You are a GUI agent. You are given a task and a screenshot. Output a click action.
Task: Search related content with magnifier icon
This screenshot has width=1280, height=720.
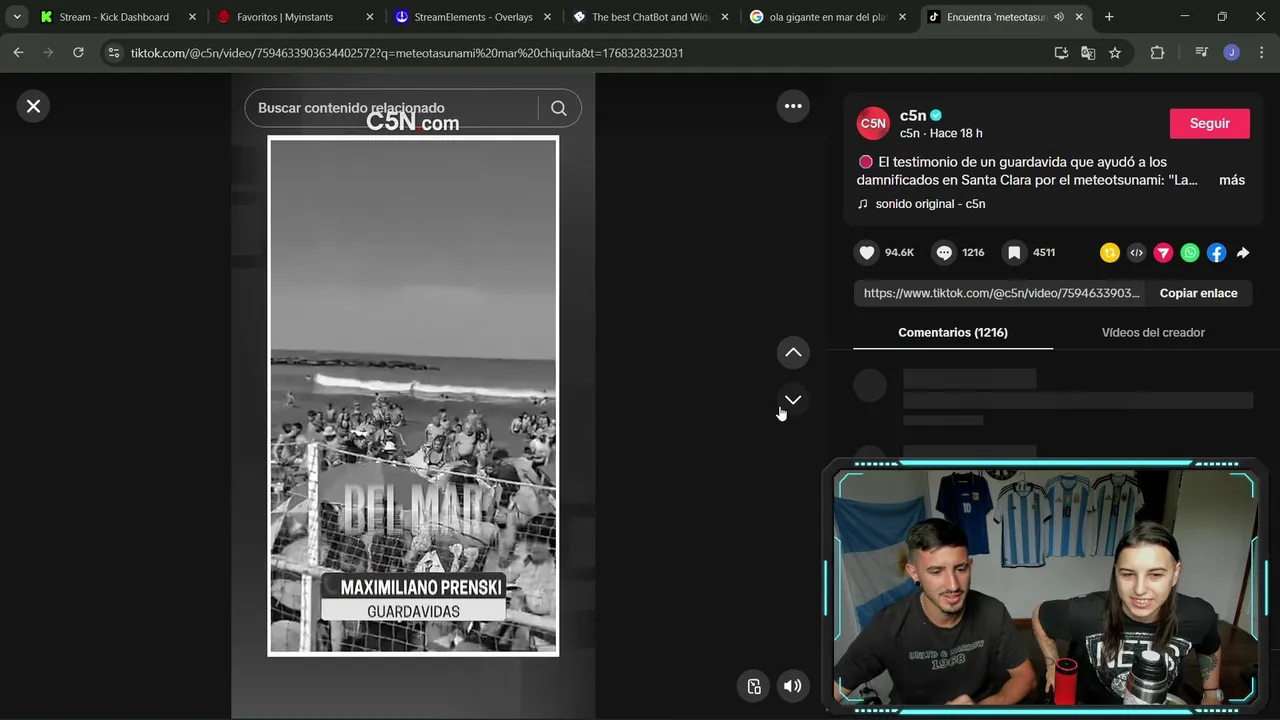pos(559,108)
